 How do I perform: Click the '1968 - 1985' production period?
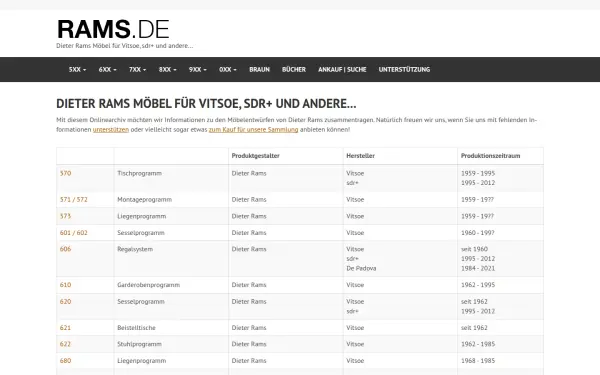tap(478, 361)
